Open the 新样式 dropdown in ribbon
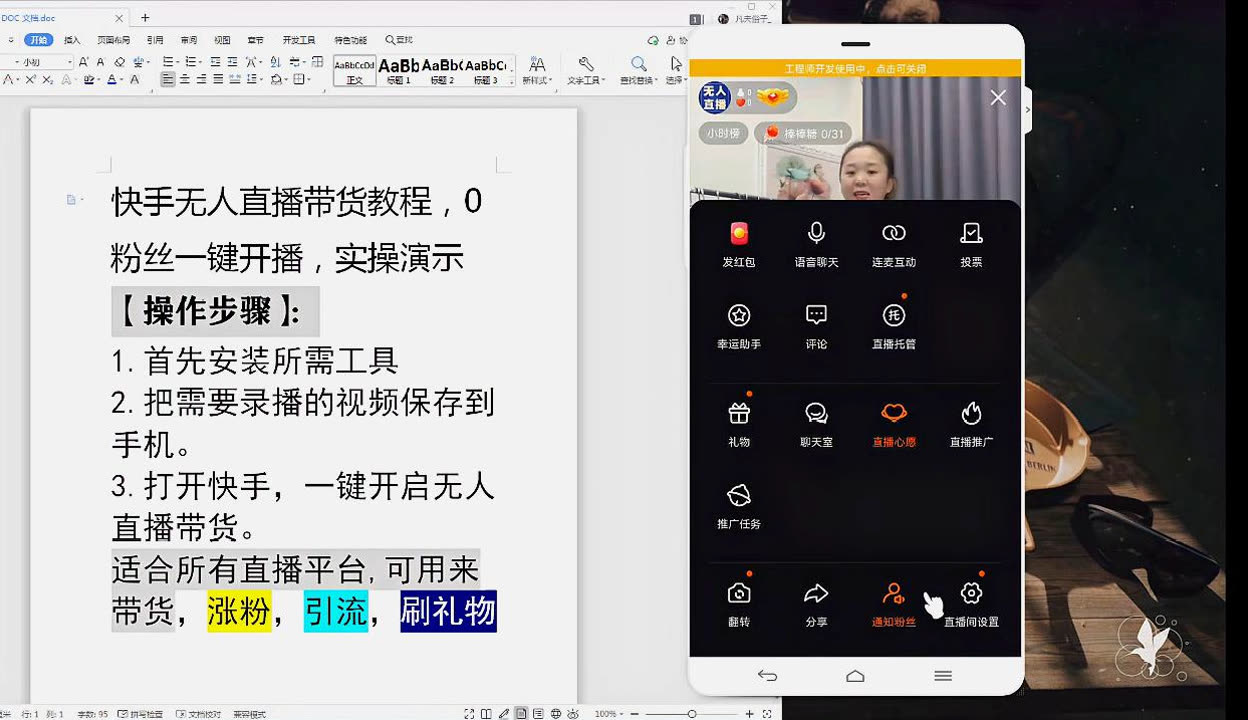 (537, 80)
